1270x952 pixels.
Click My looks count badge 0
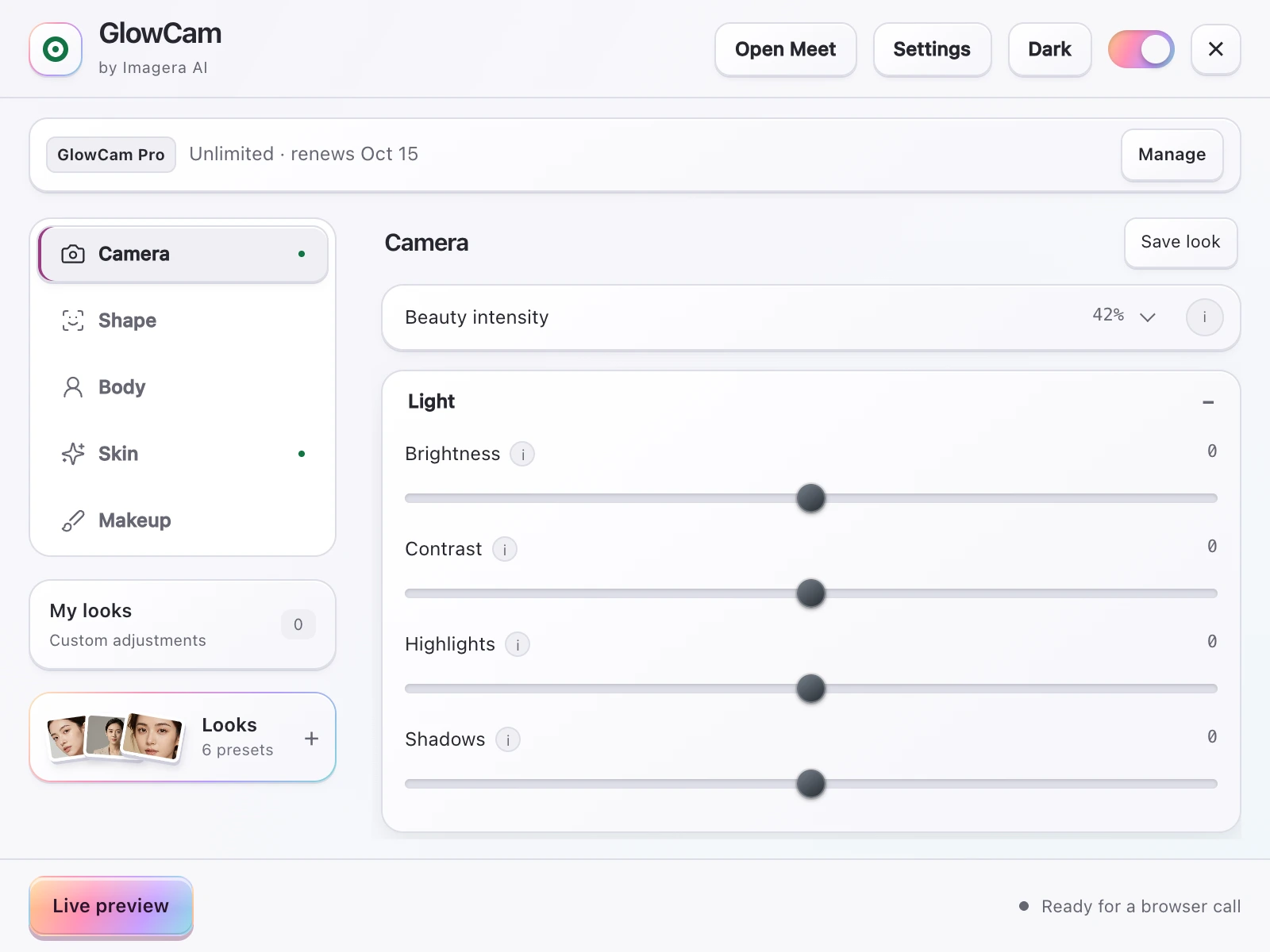298,624
